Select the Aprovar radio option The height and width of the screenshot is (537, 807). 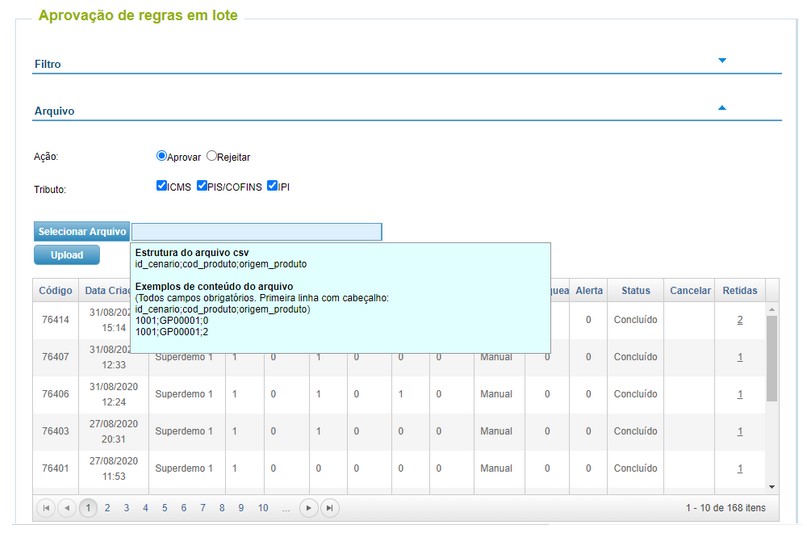(x=161, y=156)
